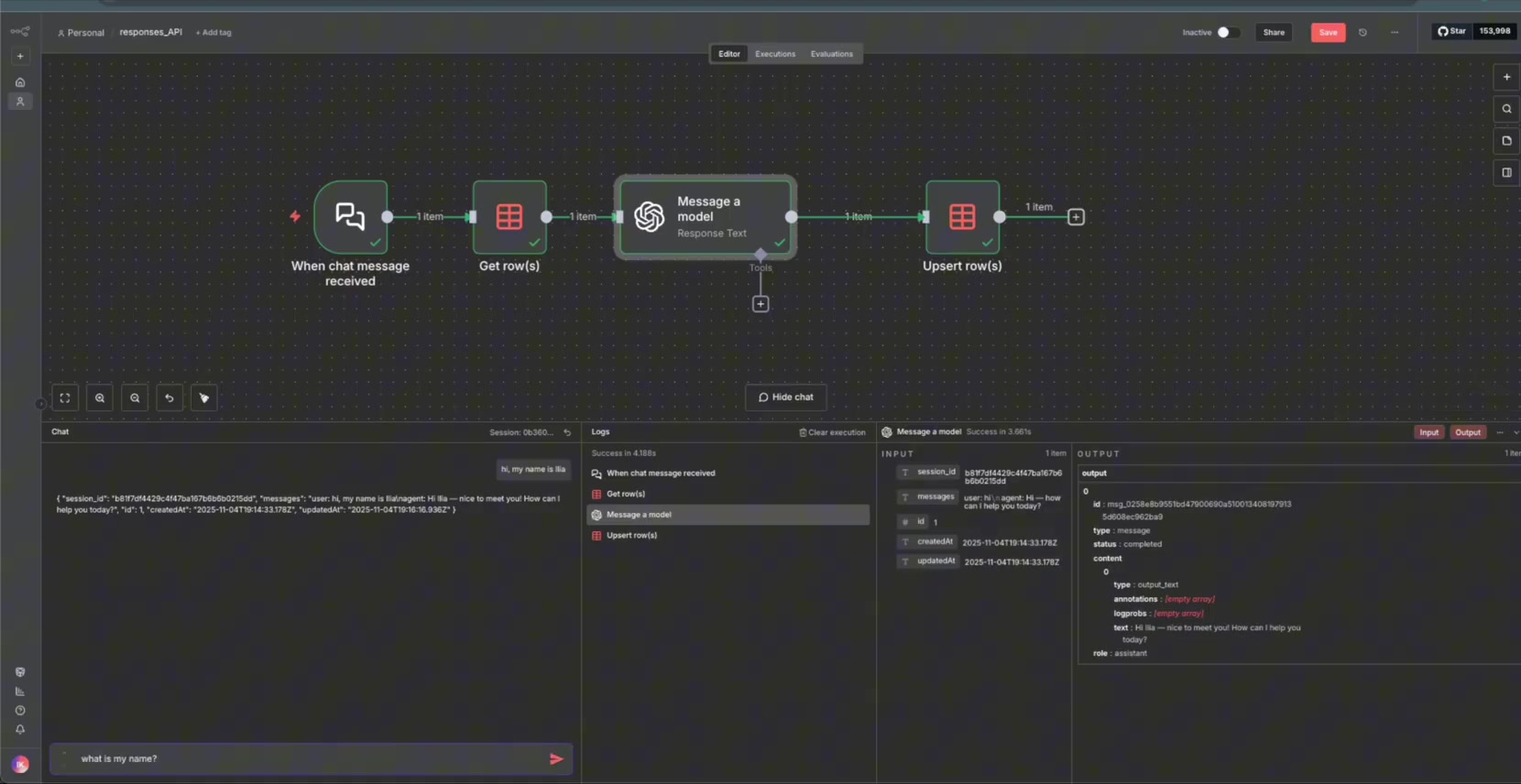Add node via canvas plus button top right

(x=1506, y=77)
